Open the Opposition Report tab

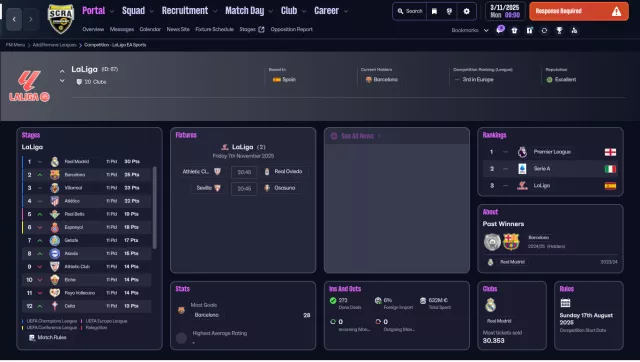pos(291,29)
